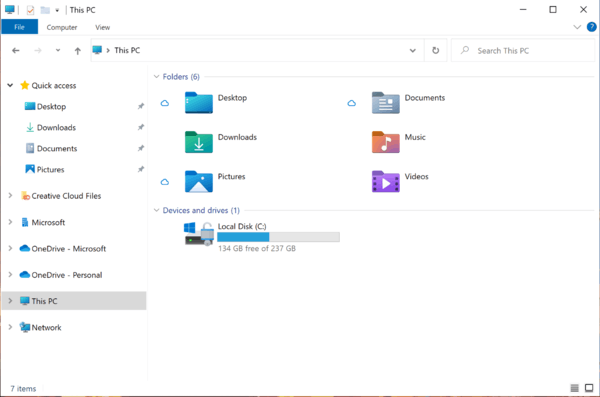600x397 pixels.
Task: Switch to details view in status bar
Action: [574, 388]
